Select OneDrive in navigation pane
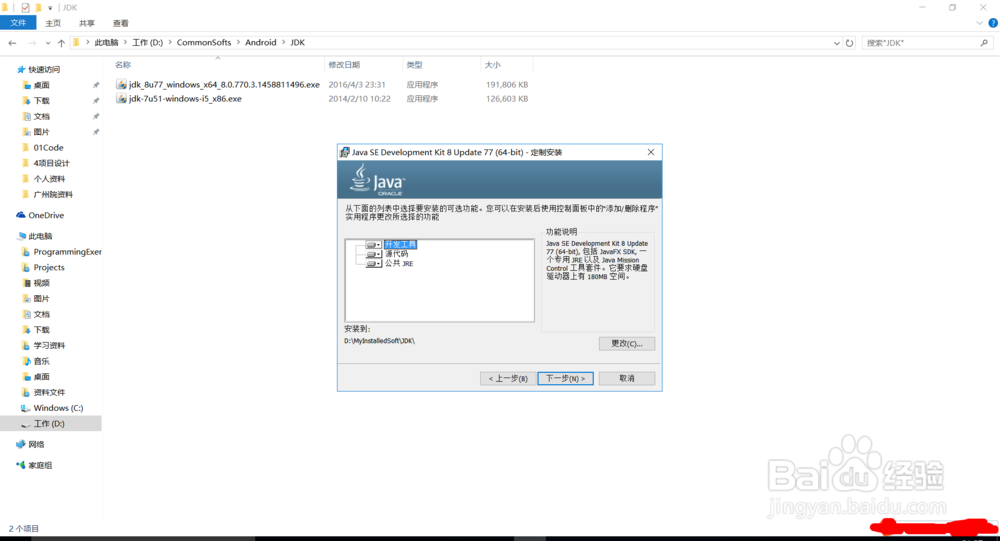This screenshot has height=541, width=1000. [x=46, y=215]
